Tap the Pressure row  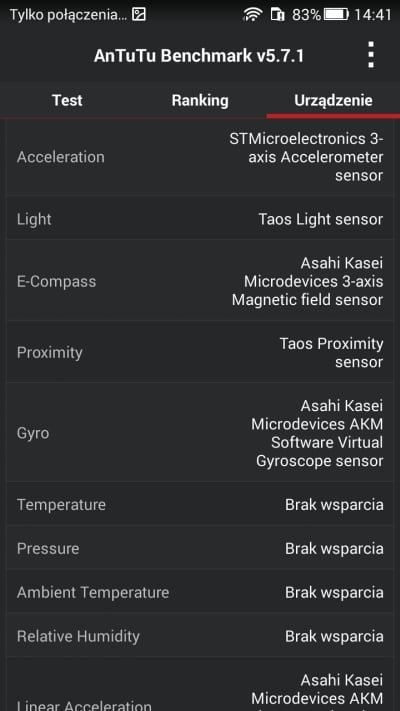click(200, 548)
